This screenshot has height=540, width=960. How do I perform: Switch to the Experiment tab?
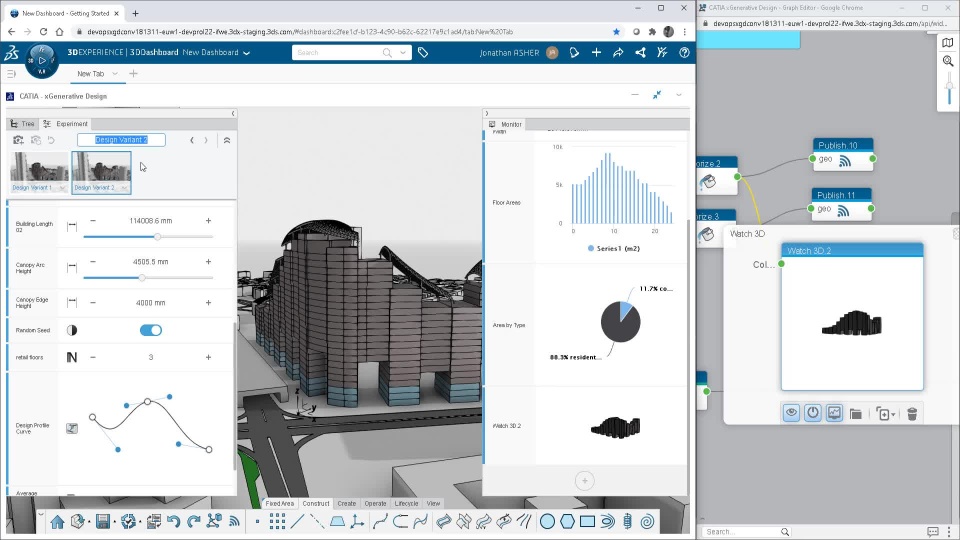tap(66, 124)
